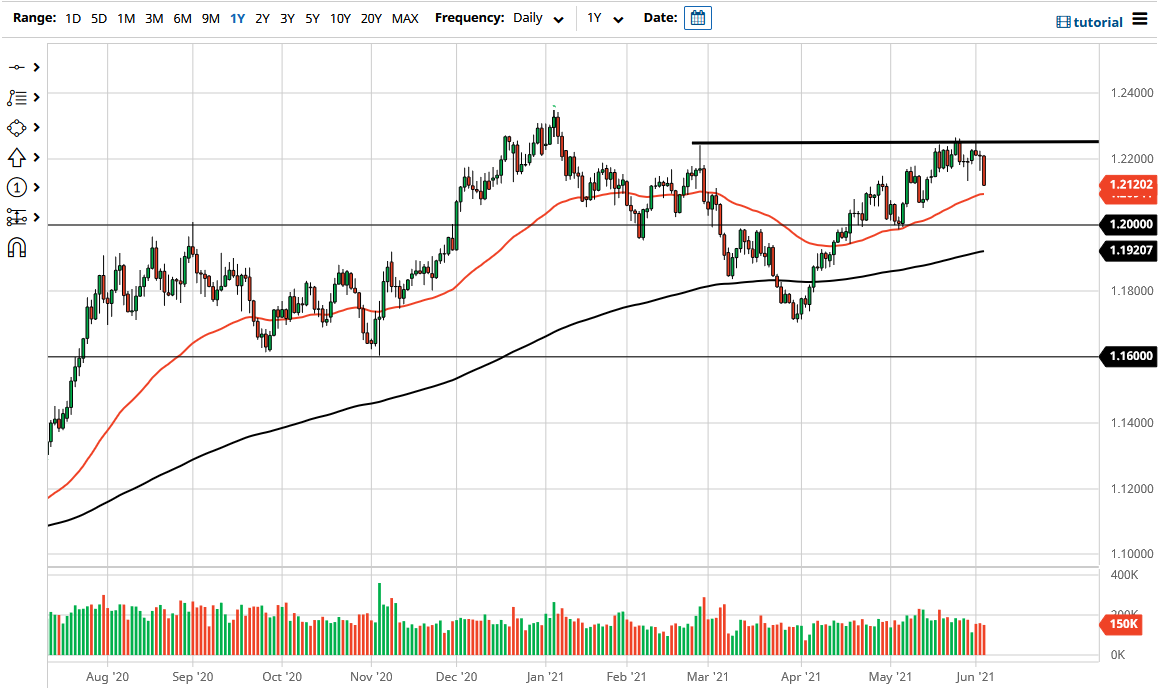This screenshot has height=694, width=1162.
Task: Open the Fibonacci drawing tool
Action: (x=18, y=97)
